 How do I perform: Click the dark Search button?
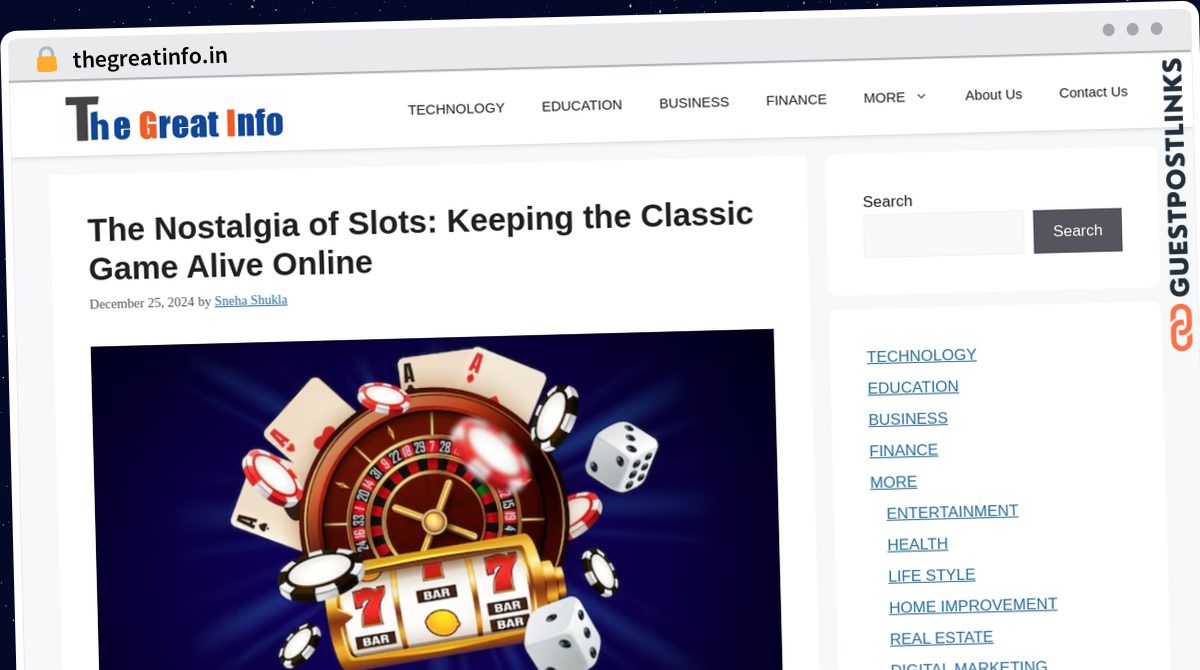(1077, 230)
